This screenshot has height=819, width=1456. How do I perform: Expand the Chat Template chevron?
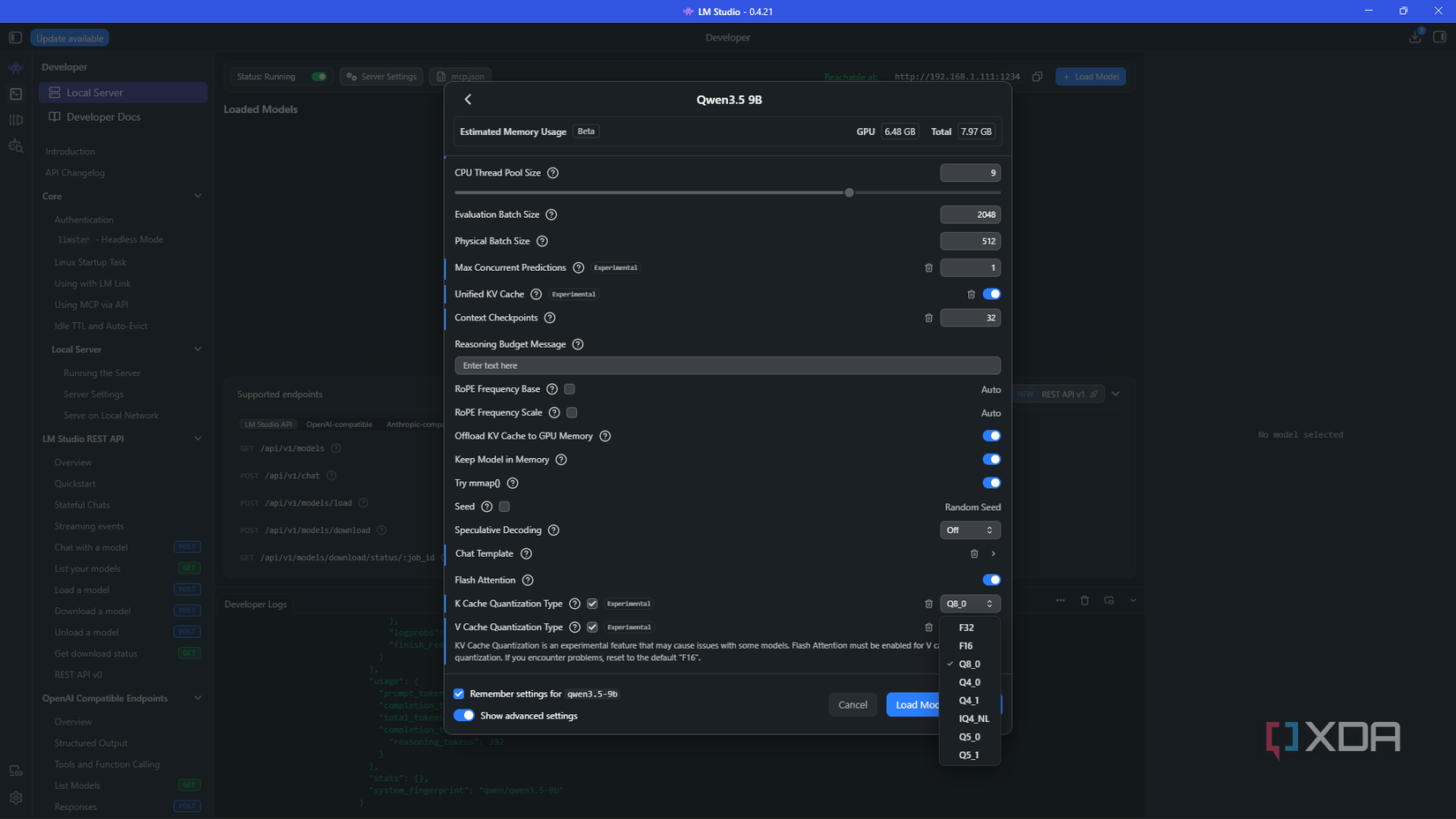click(x=994, y=553)
